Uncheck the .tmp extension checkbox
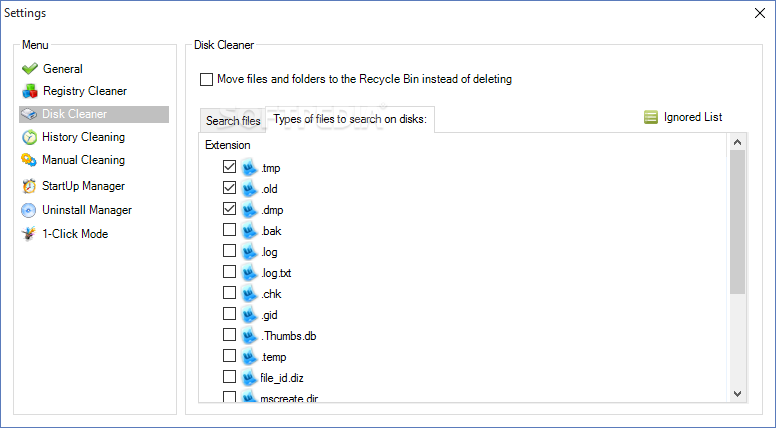The image size is (776, 428). 229,167
